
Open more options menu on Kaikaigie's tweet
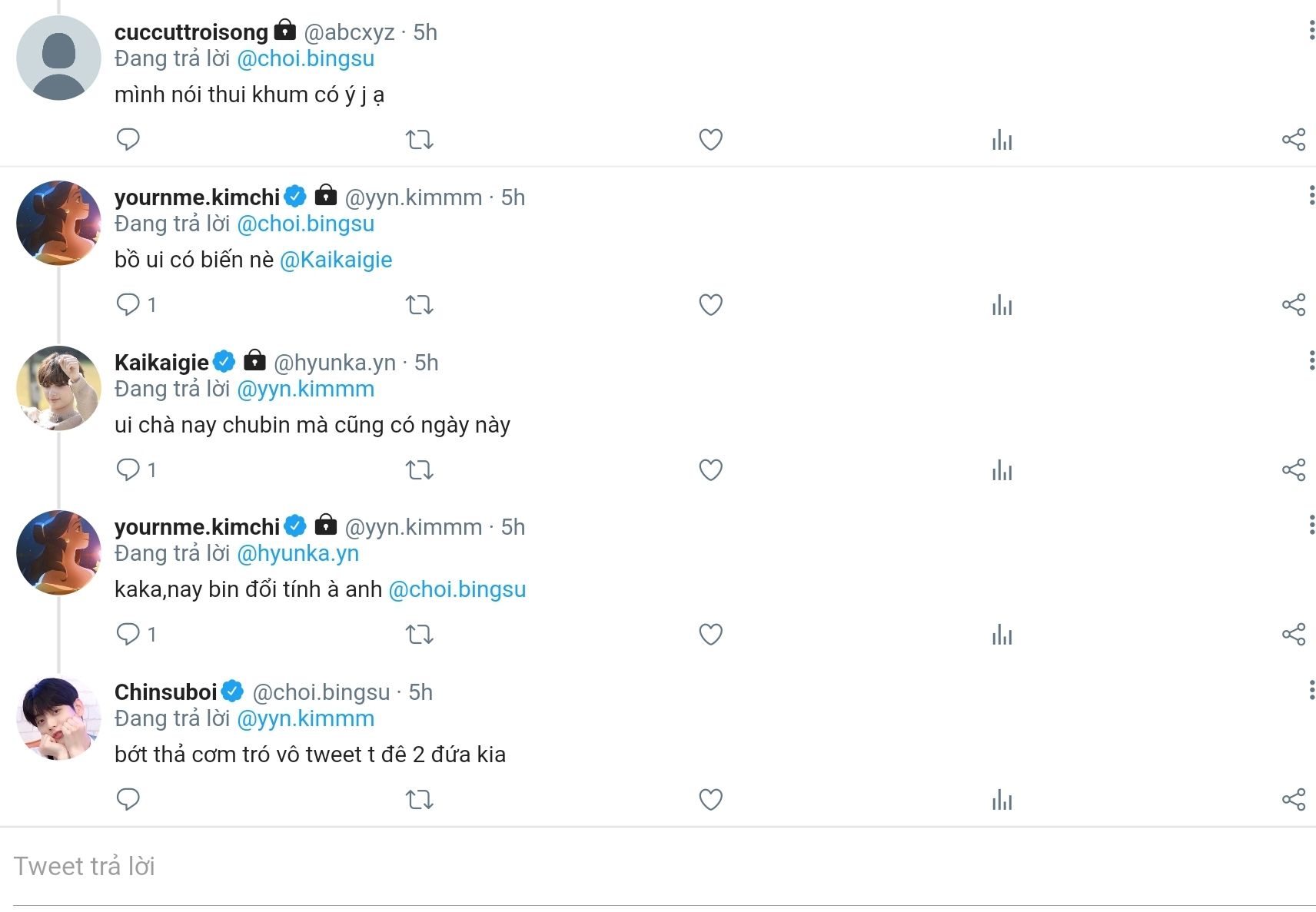point(1311,360)
